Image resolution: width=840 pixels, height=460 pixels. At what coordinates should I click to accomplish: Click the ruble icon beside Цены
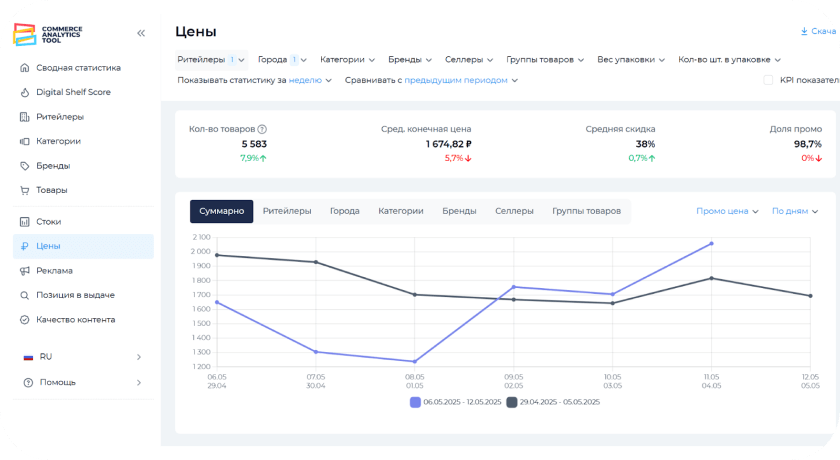tap(25, 246)
